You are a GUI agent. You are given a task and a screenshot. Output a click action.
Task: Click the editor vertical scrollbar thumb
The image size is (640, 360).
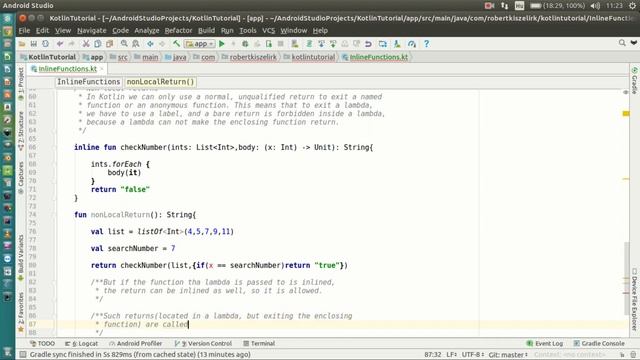pos(626,278)
